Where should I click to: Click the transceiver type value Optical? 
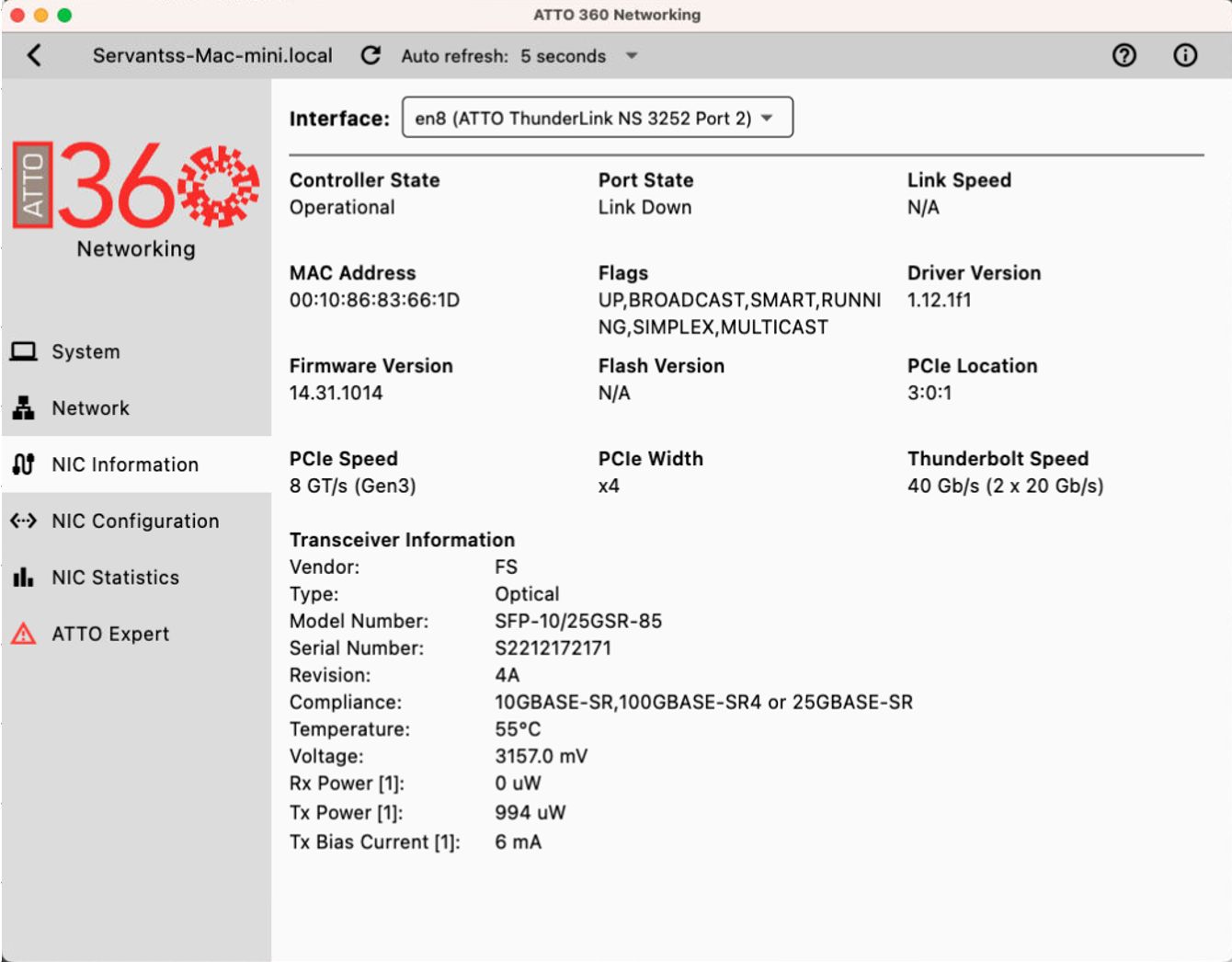pos(527,594)
